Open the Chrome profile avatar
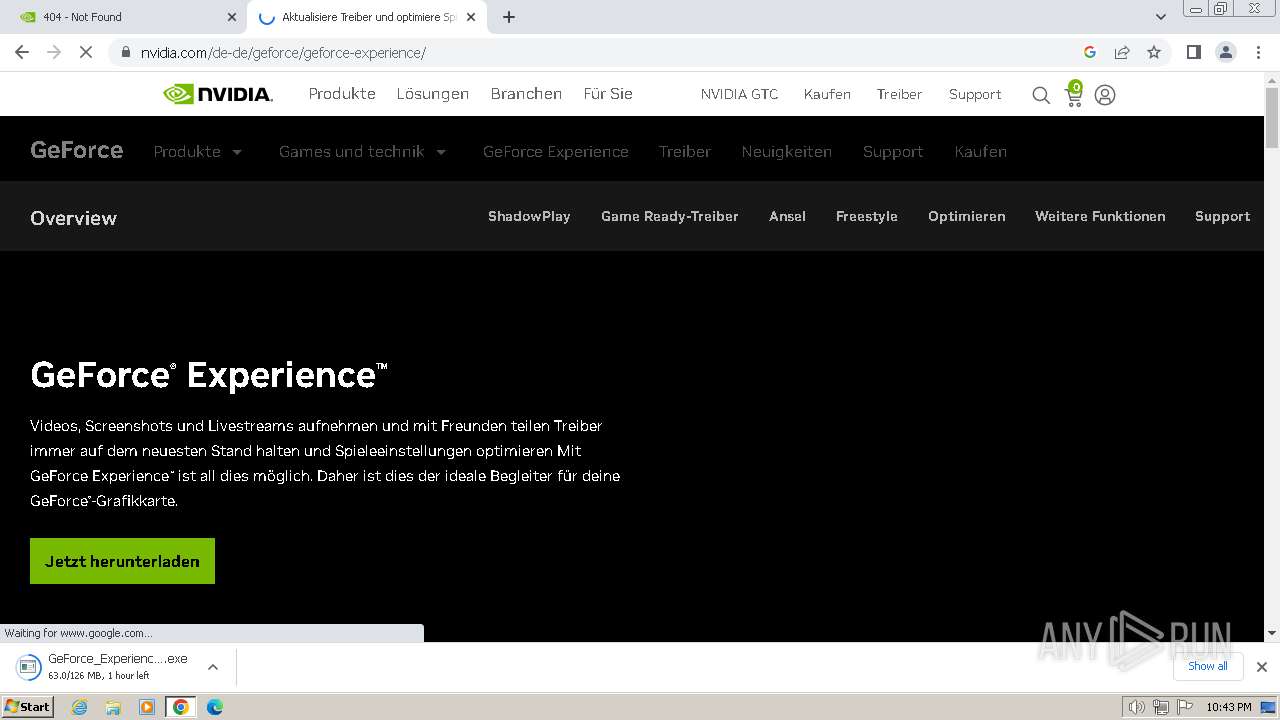 1226,52
